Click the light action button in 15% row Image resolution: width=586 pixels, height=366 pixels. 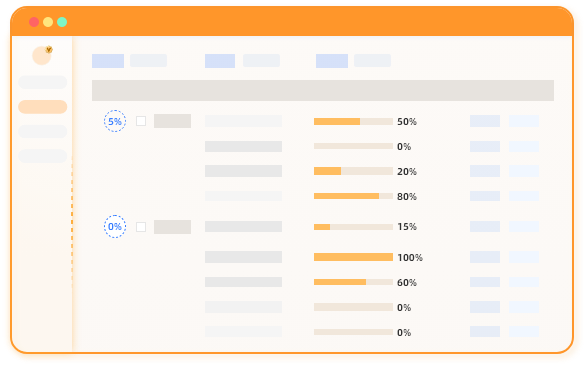pos(524,227)
